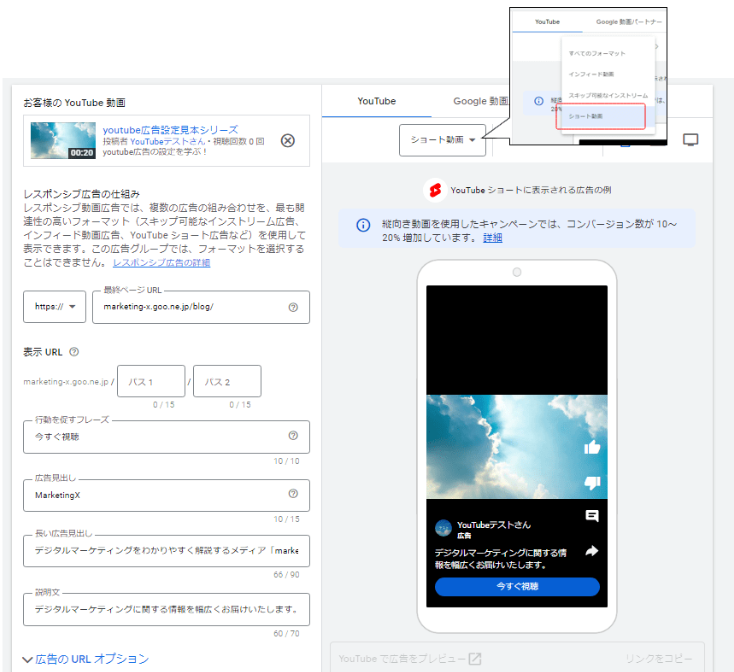Image resolution: width=734 pixels, height=672 pixels.
Task: Click the 行動を促すフレーズ input field
Action: 166,437
